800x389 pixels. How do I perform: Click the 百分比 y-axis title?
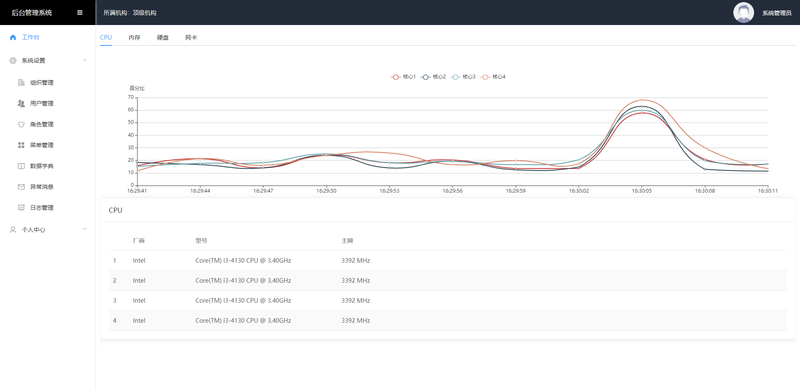[137, 88]
